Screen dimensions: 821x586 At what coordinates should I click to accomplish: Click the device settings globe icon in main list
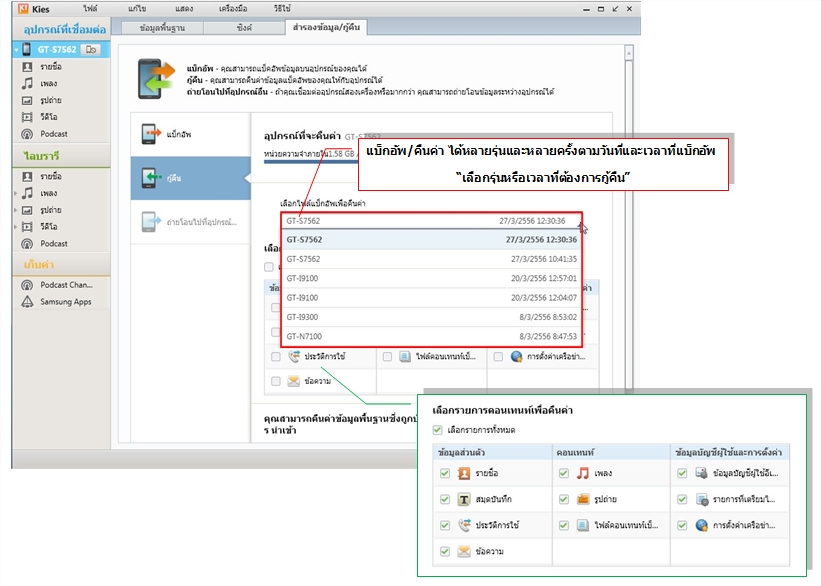516,357
